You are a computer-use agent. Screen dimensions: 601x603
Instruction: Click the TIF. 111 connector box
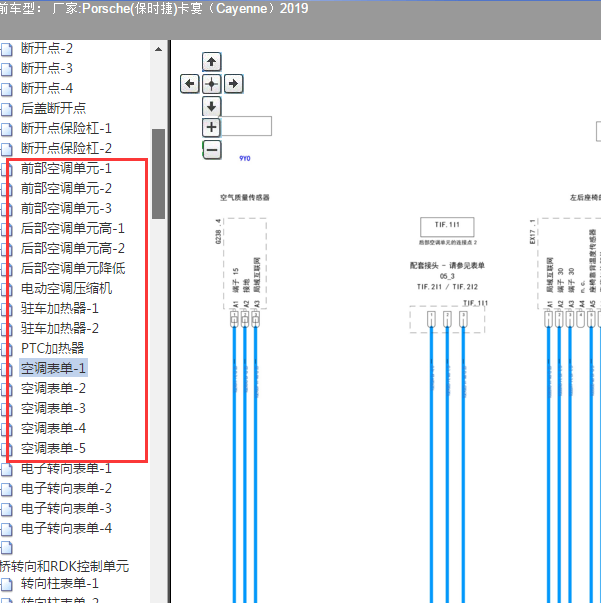pyautogui.click(x=447, y=227)
